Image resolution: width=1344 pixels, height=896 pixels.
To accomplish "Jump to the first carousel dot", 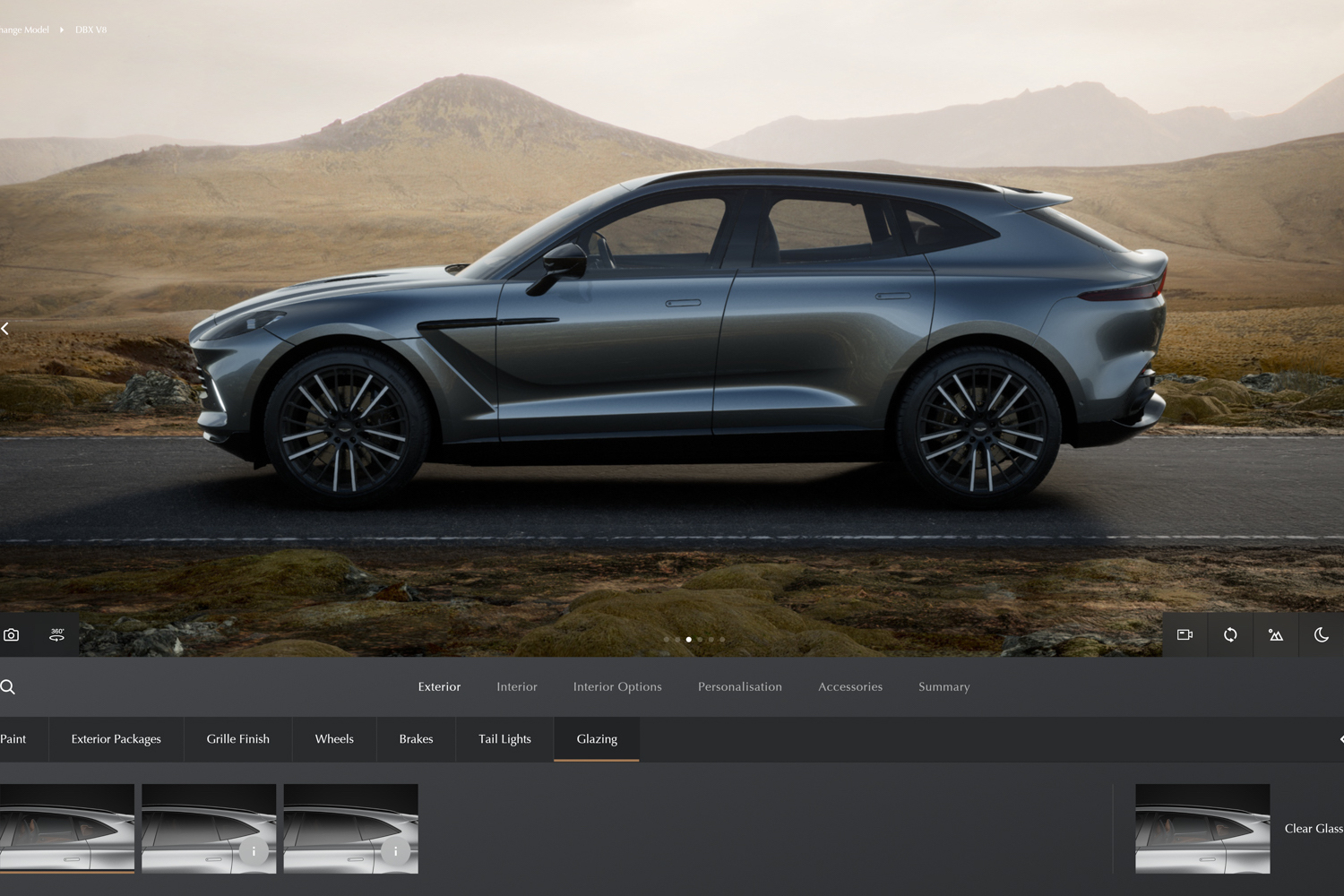I will pos(666,640).
